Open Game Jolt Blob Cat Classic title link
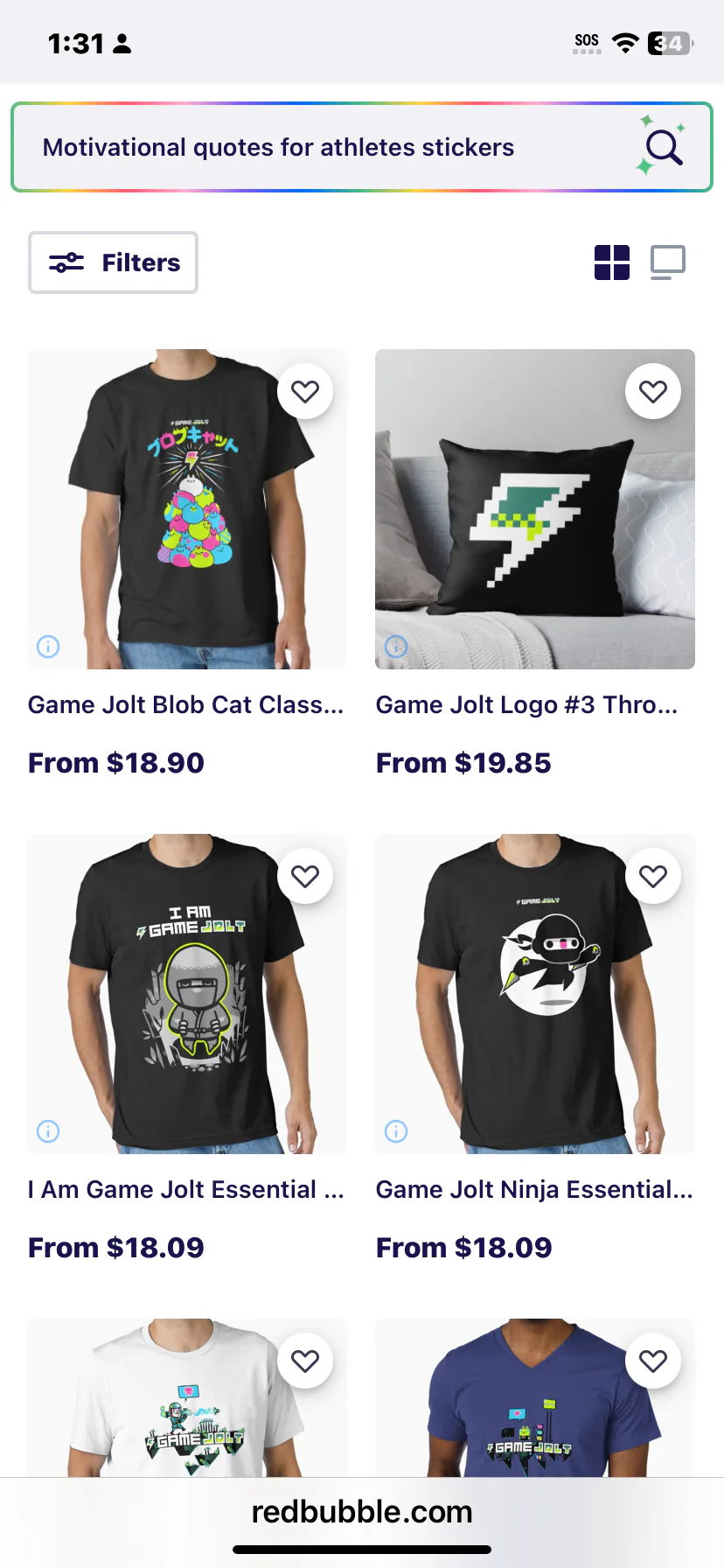 coord(185,704)
